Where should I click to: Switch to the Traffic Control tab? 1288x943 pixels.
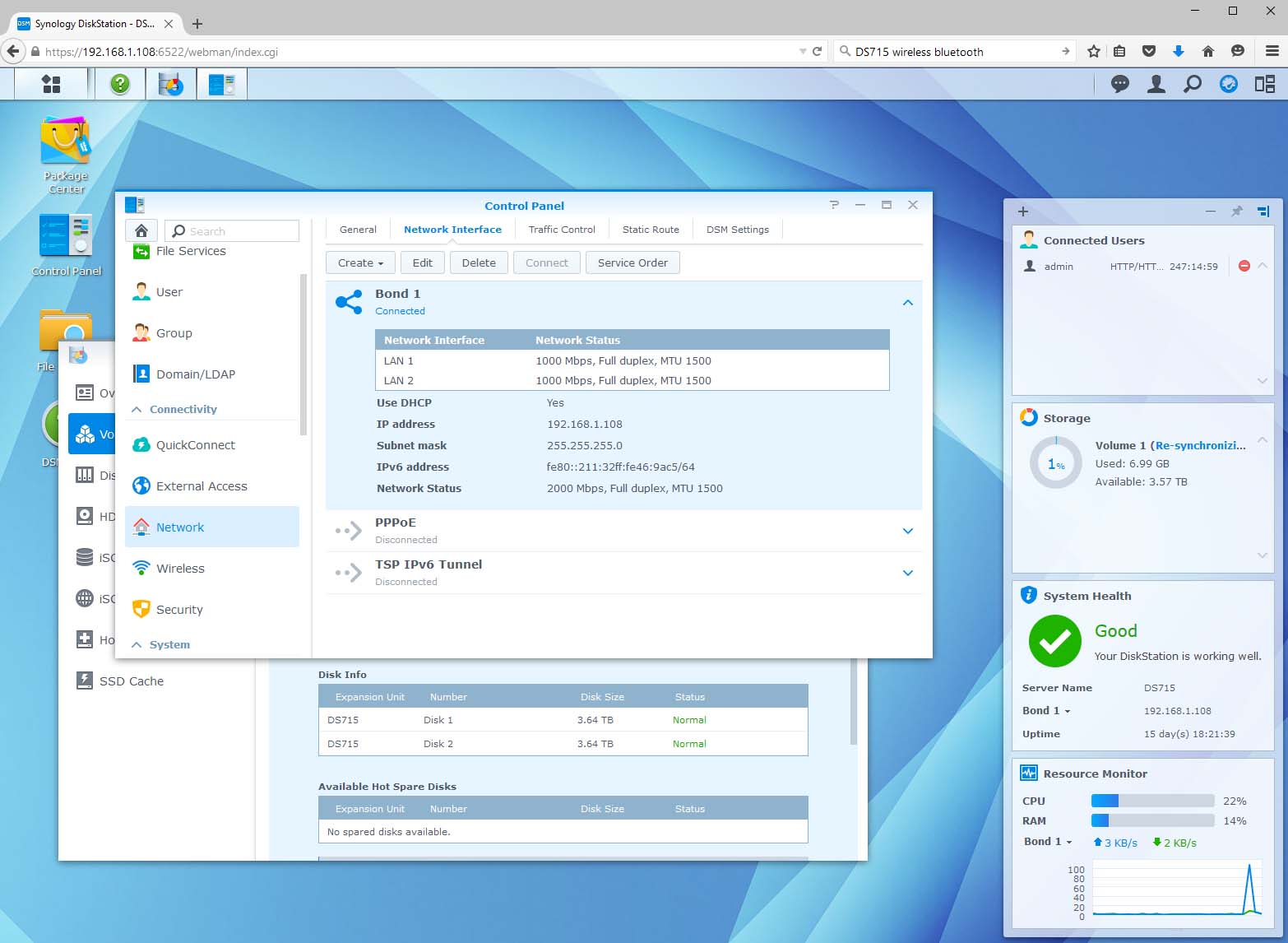[x=562, y=230]
